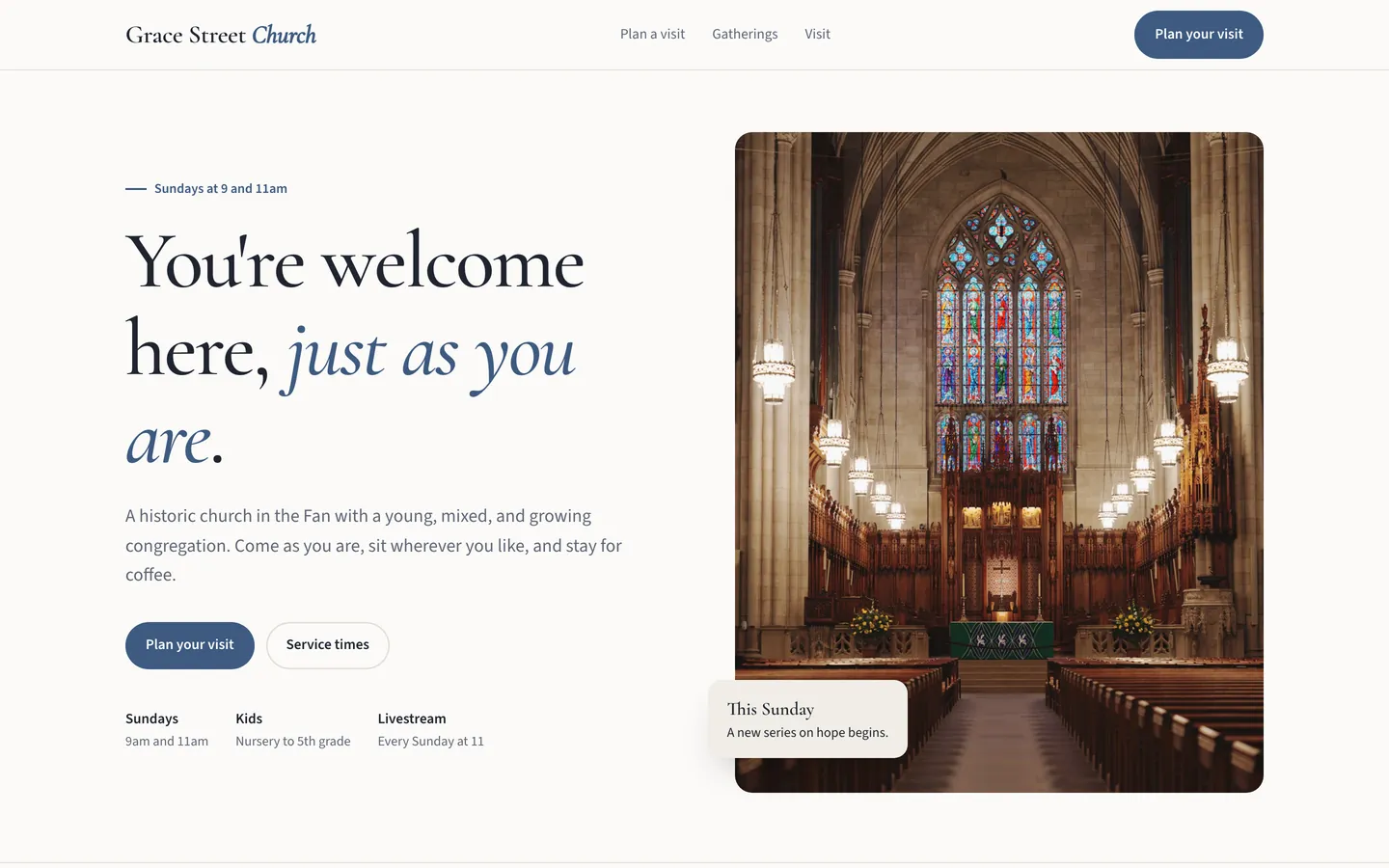
Task: Select the Visit navigation link
Action: click(x=817, y=34)
